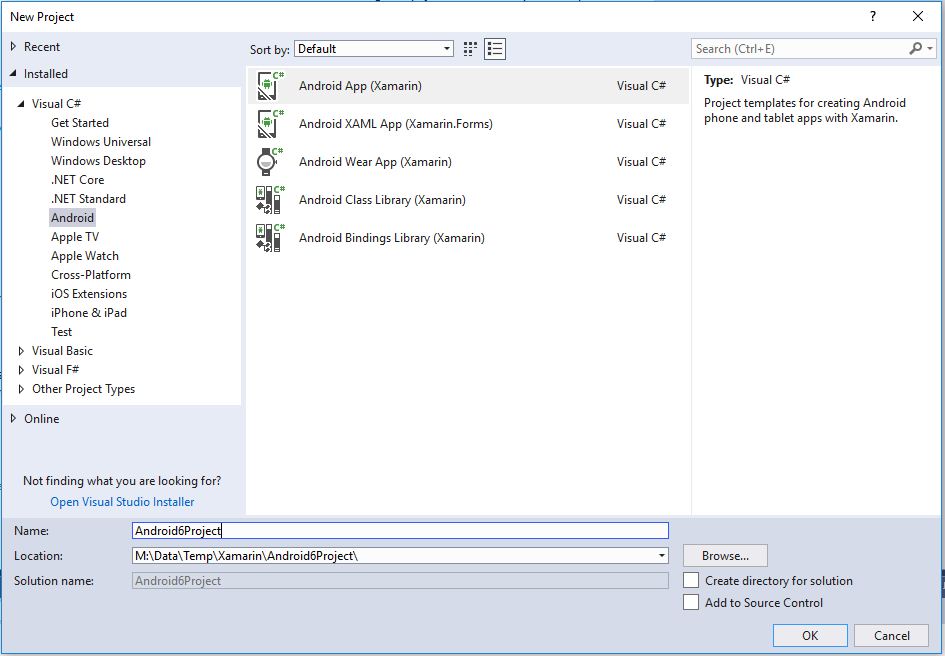
Task: Expand the Visual F# node
Action: click(x=21, y=370)
